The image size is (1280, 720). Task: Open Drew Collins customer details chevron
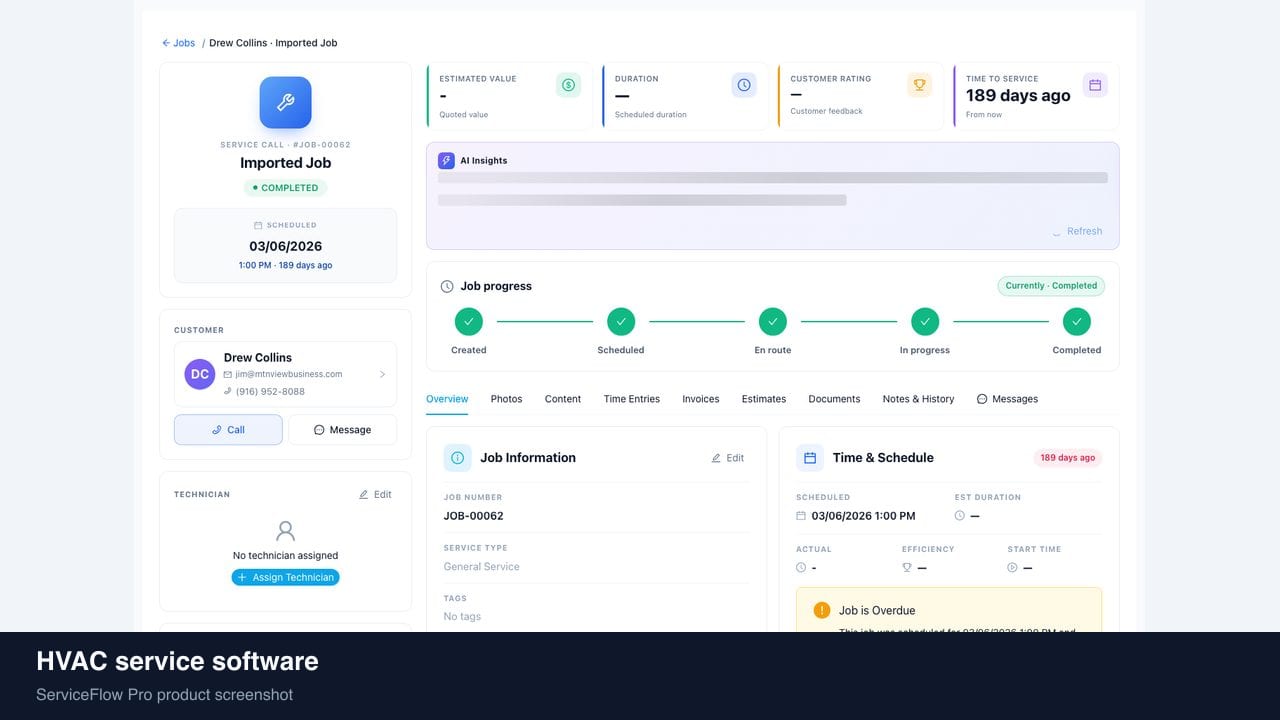pyautogui.click(x=382, y=374)
